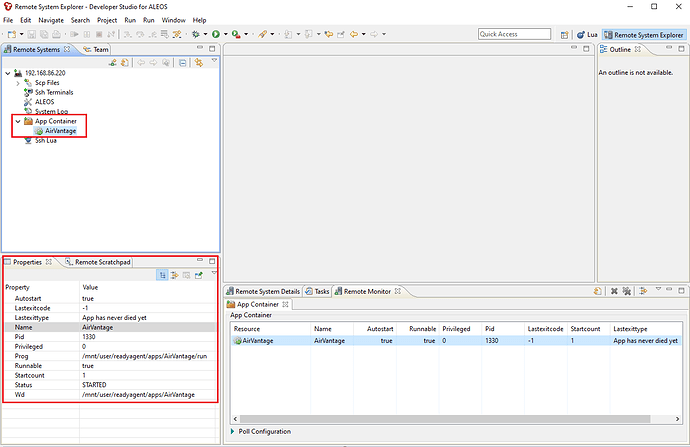This screenshot has width=690, height=447.
Task: Open the Debug icon dropdown arrow
Action: point(206,34)
